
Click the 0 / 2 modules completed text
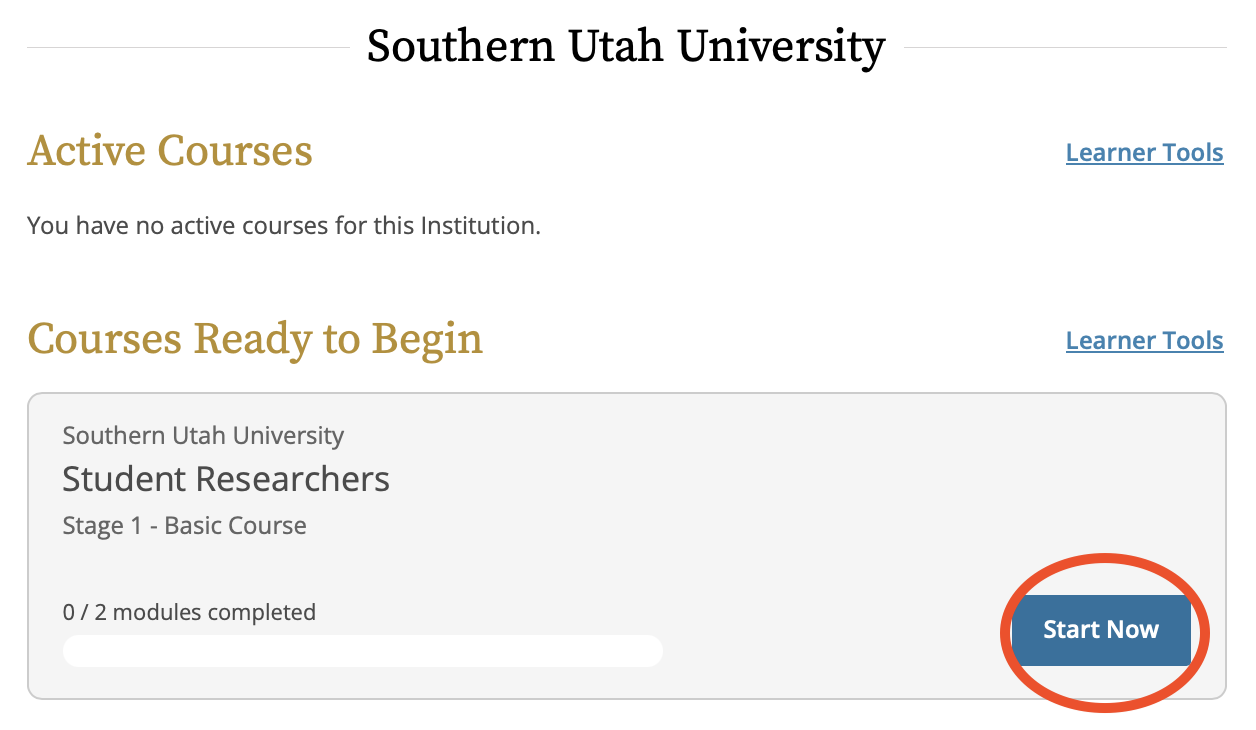coord(189,611)
